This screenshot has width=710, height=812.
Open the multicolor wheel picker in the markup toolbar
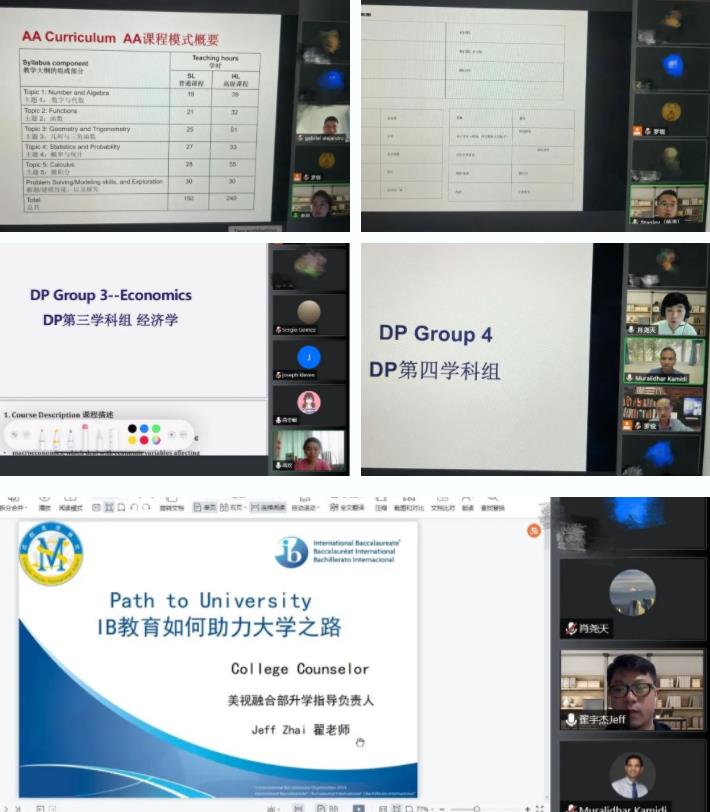pyautogui.click(x=156, y=440)
